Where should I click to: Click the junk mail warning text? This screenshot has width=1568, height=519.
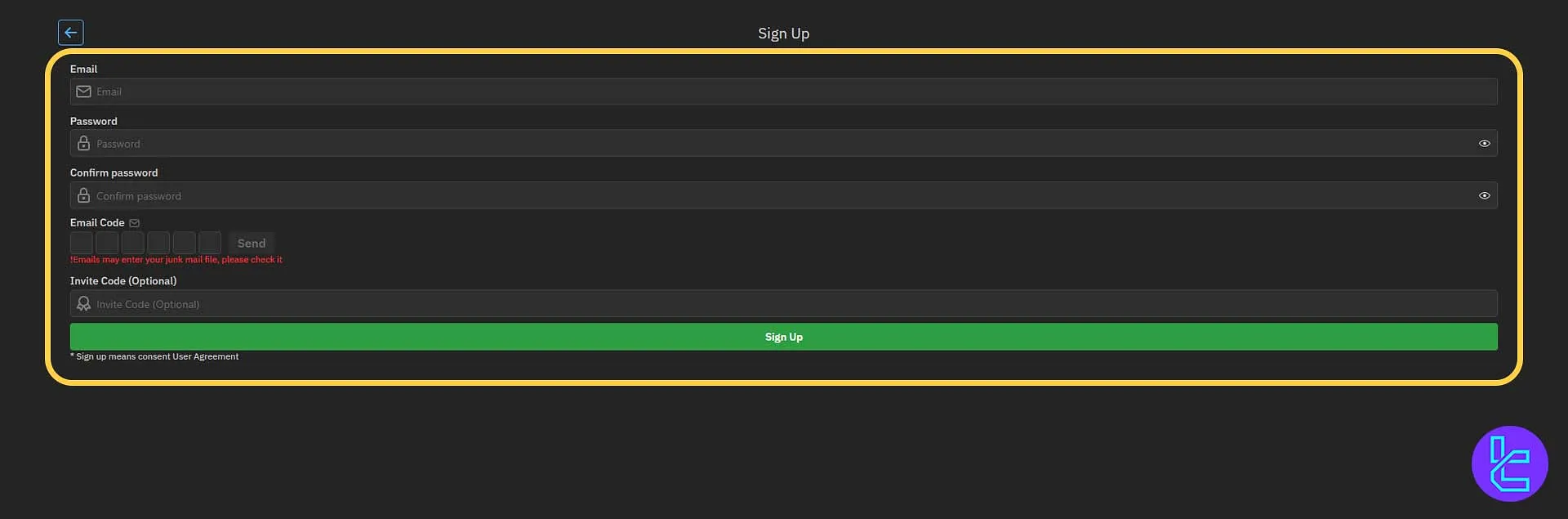click(176, 259)
